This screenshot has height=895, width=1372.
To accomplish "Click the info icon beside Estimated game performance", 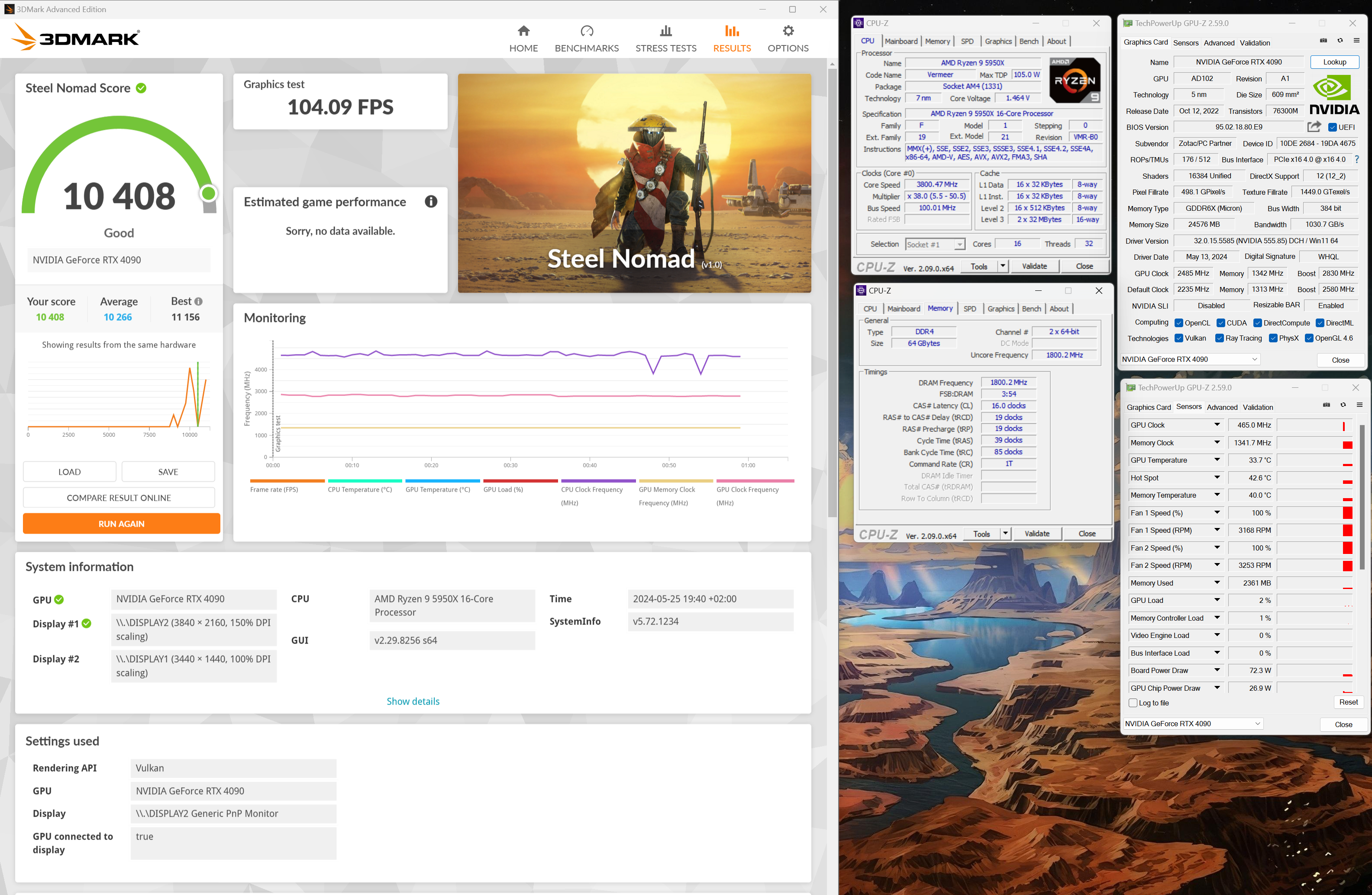I will pyautogui.click(x=431, y=202).
